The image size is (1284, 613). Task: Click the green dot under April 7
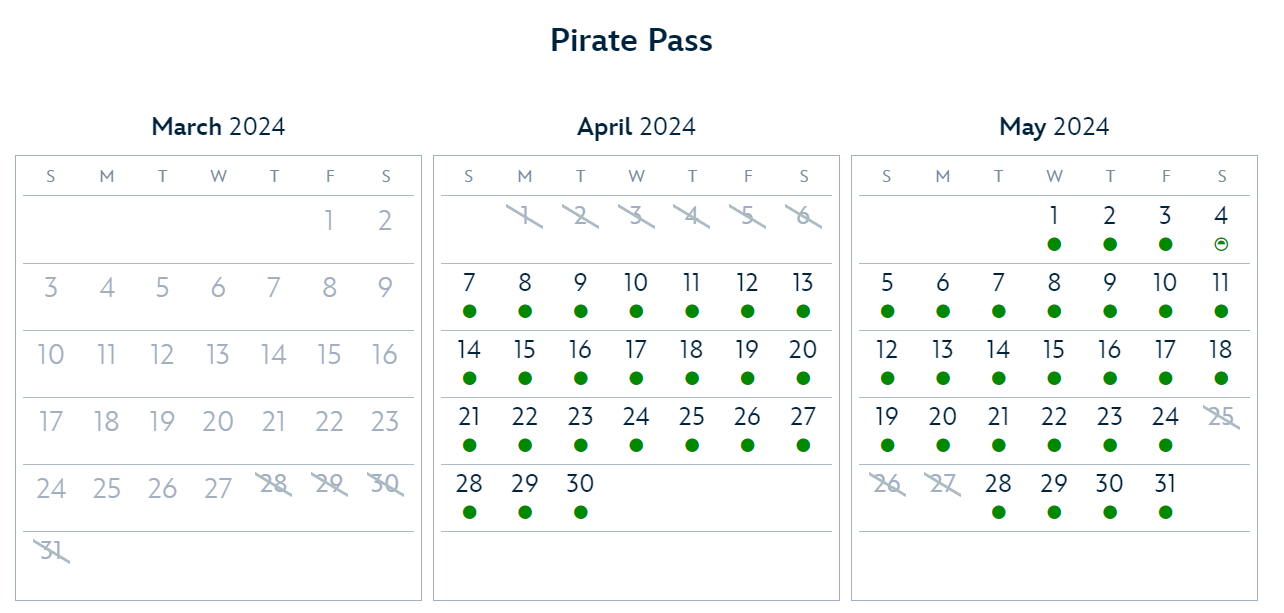tap(470, 311)
